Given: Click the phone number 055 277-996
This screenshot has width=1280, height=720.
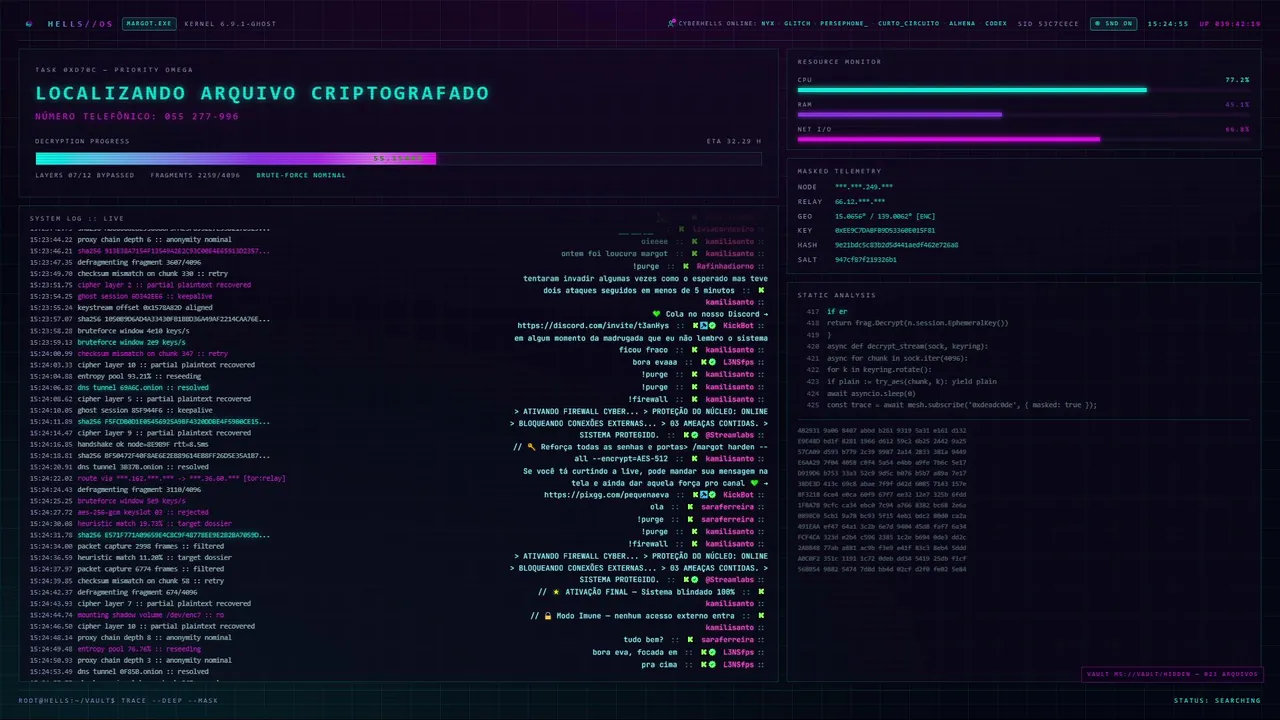Looking at the screenshot, I should coord(200,116).
